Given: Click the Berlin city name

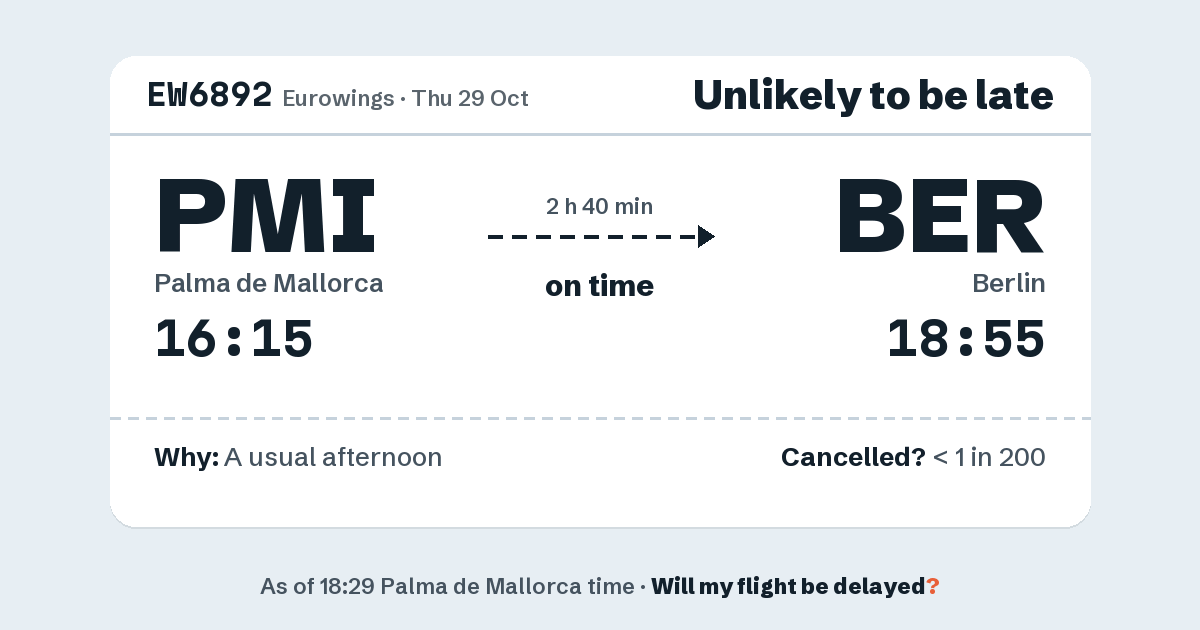Looking at the screenshot, I should [1009, 283].
